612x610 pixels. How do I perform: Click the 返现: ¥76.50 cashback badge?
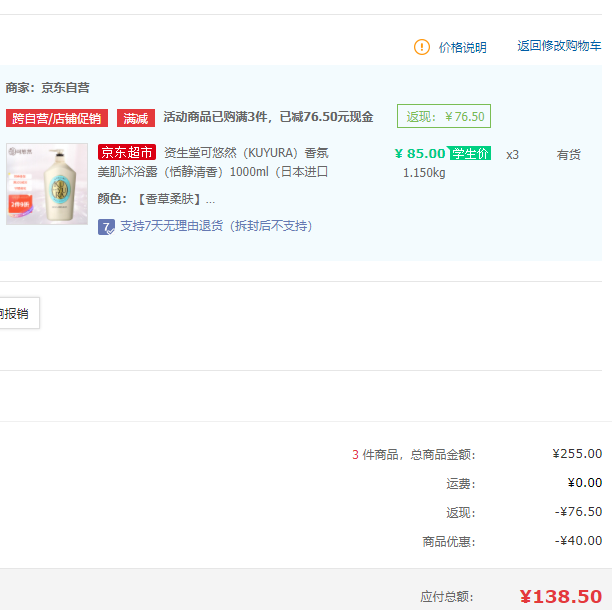coord(444,116)
